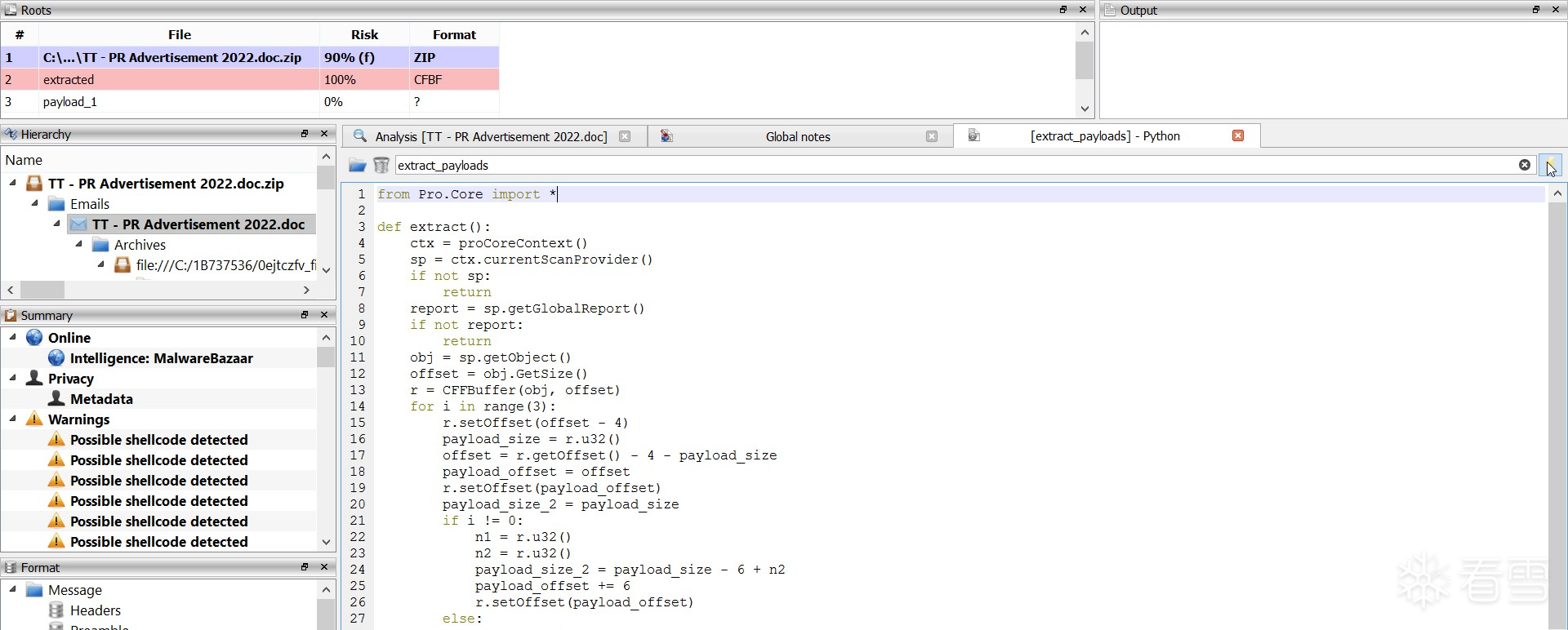The height and width of the screenshot is (630, 1568).
Task: Open Intelligence: MalwareBazaar in Summary
Action: tap(162, 358)
